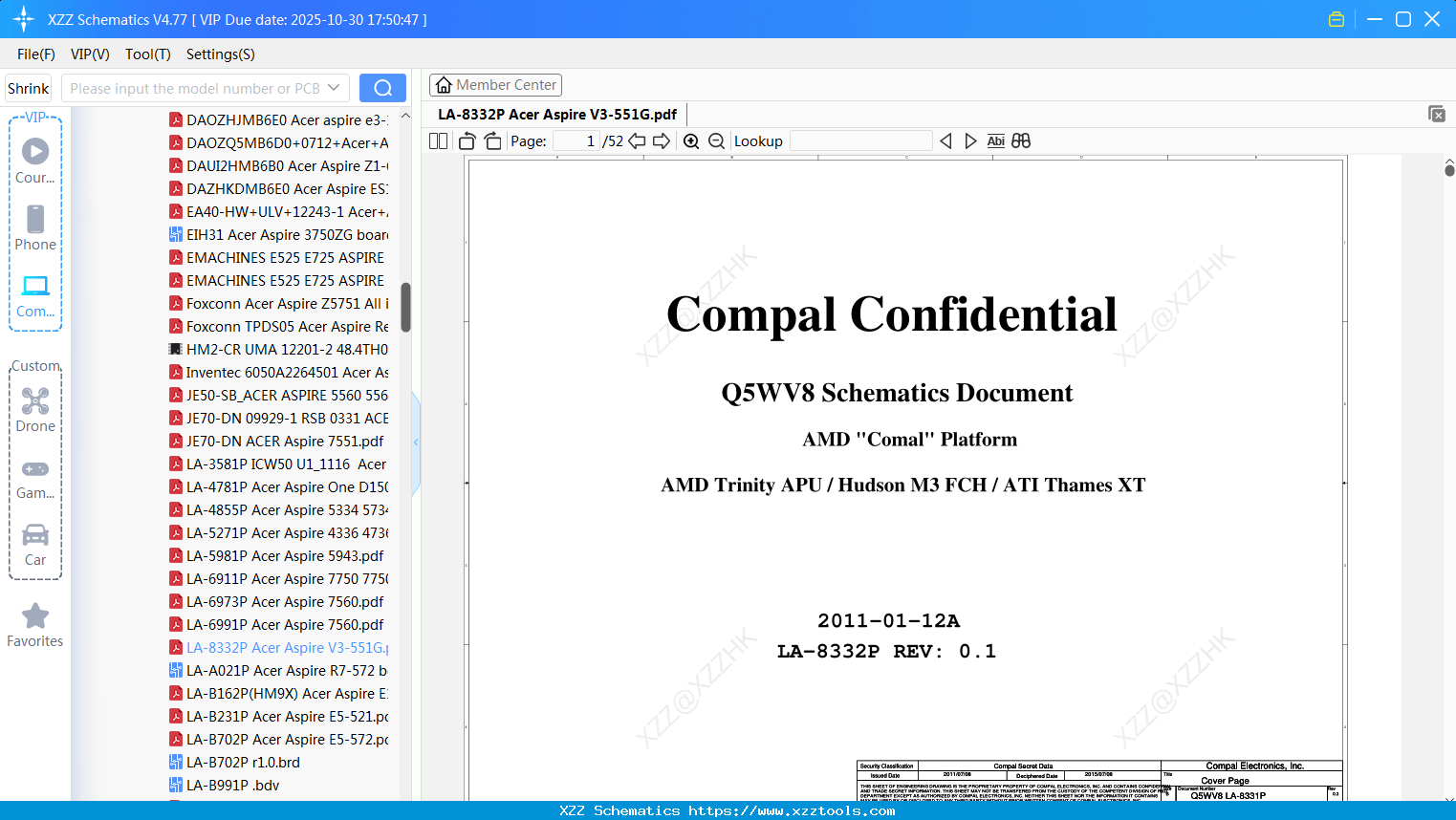Open model number dropdown arrow
Image resolution: width=1456 pixels, height=820 pixels.
coord(334,88)
